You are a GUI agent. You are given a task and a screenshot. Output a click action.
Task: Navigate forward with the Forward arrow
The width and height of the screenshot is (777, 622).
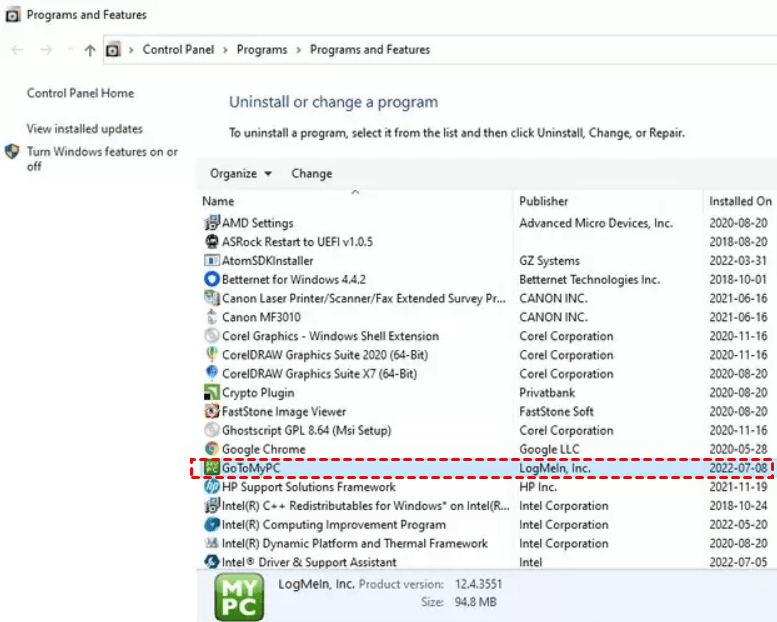(46, 50)
